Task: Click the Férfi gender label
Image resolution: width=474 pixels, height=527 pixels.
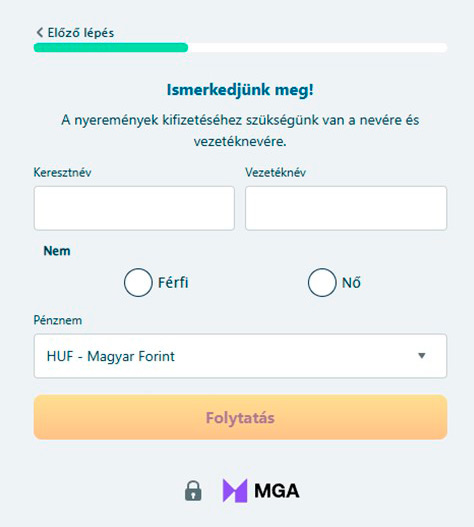Action: point(173,282)
